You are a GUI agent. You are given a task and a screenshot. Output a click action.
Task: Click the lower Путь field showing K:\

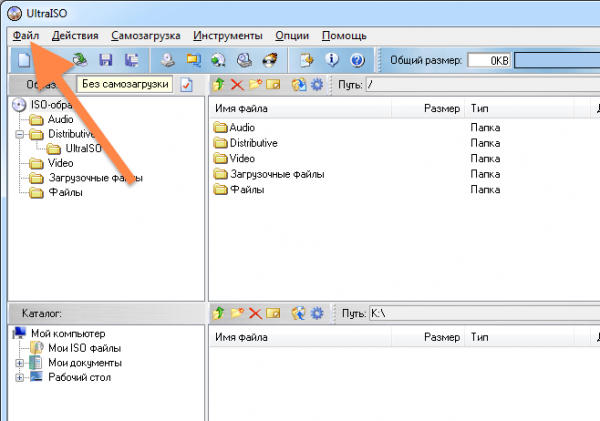[x=484, y=313]
